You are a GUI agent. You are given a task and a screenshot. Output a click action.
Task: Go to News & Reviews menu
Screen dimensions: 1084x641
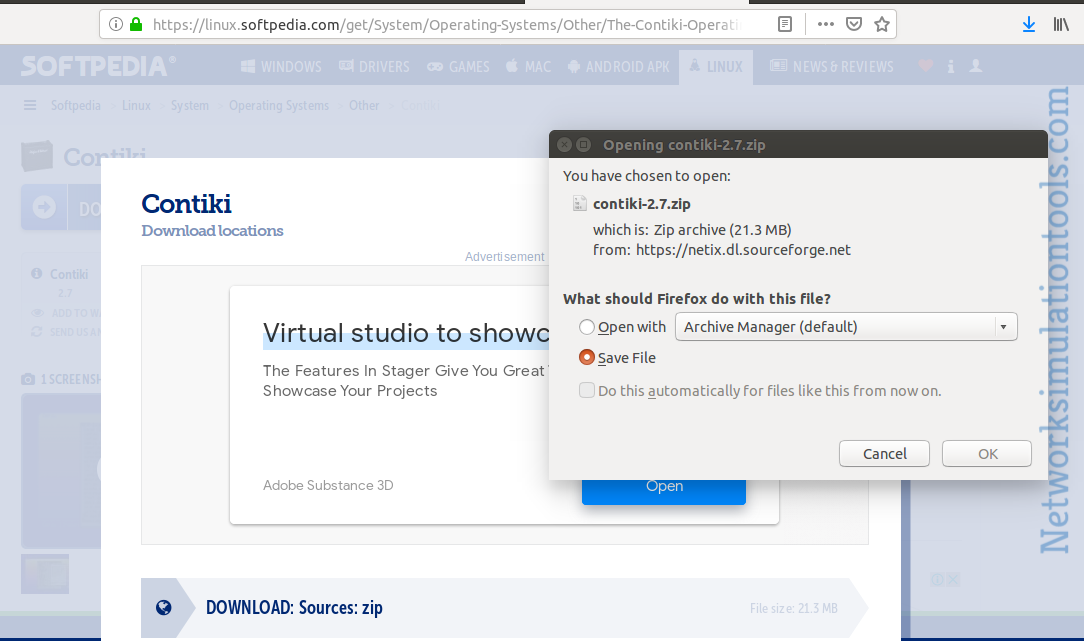pos(832,66)
